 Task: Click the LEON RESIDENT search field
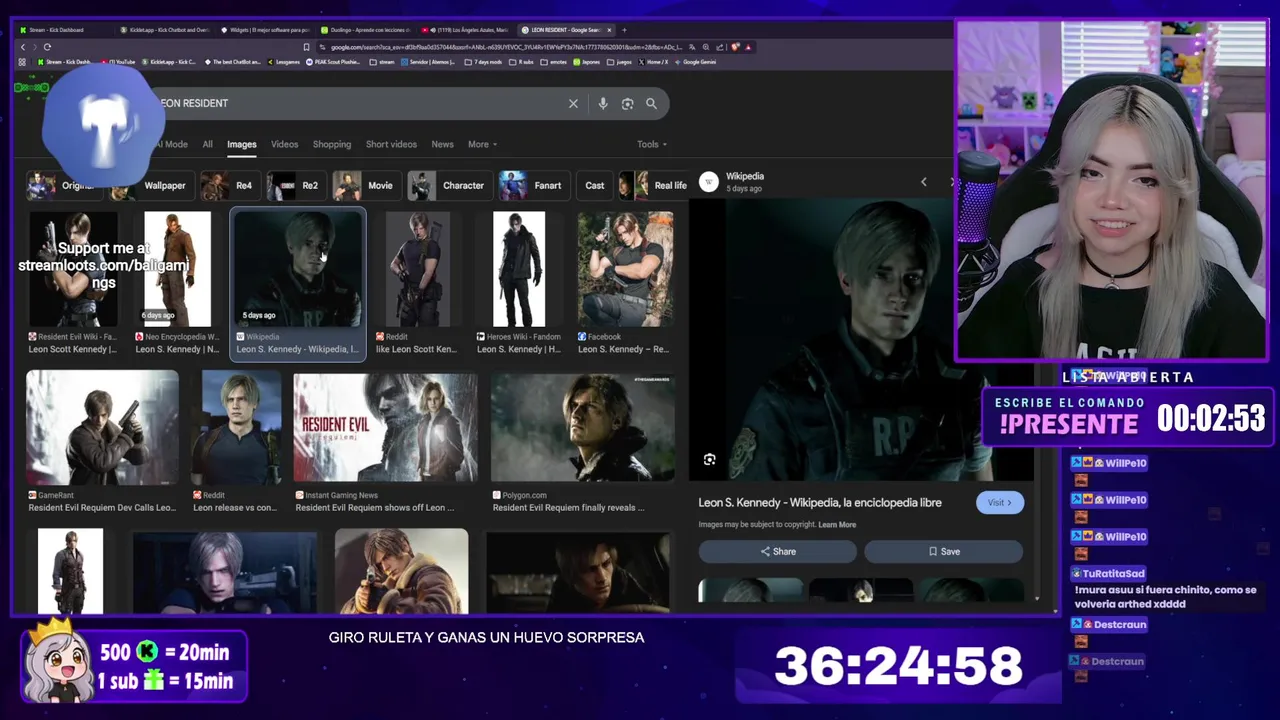(x=360, y=103)
